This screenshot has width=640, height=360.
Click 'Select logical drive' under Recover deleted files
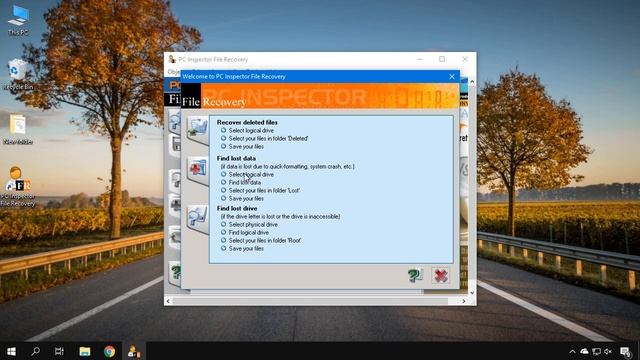(x=251, y=130)
